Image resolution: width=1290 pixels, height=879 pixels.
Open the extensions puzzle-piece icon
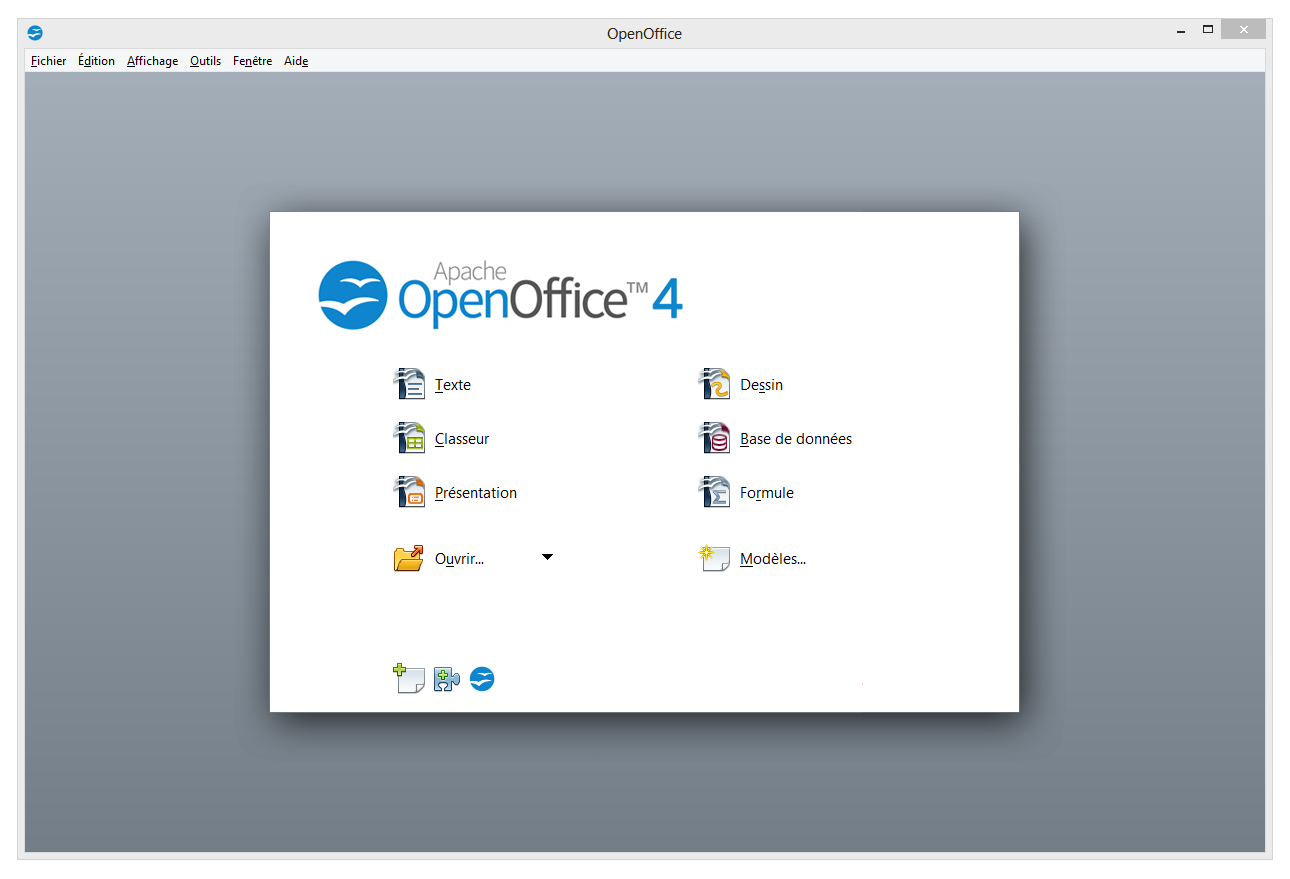click(445, 678)
